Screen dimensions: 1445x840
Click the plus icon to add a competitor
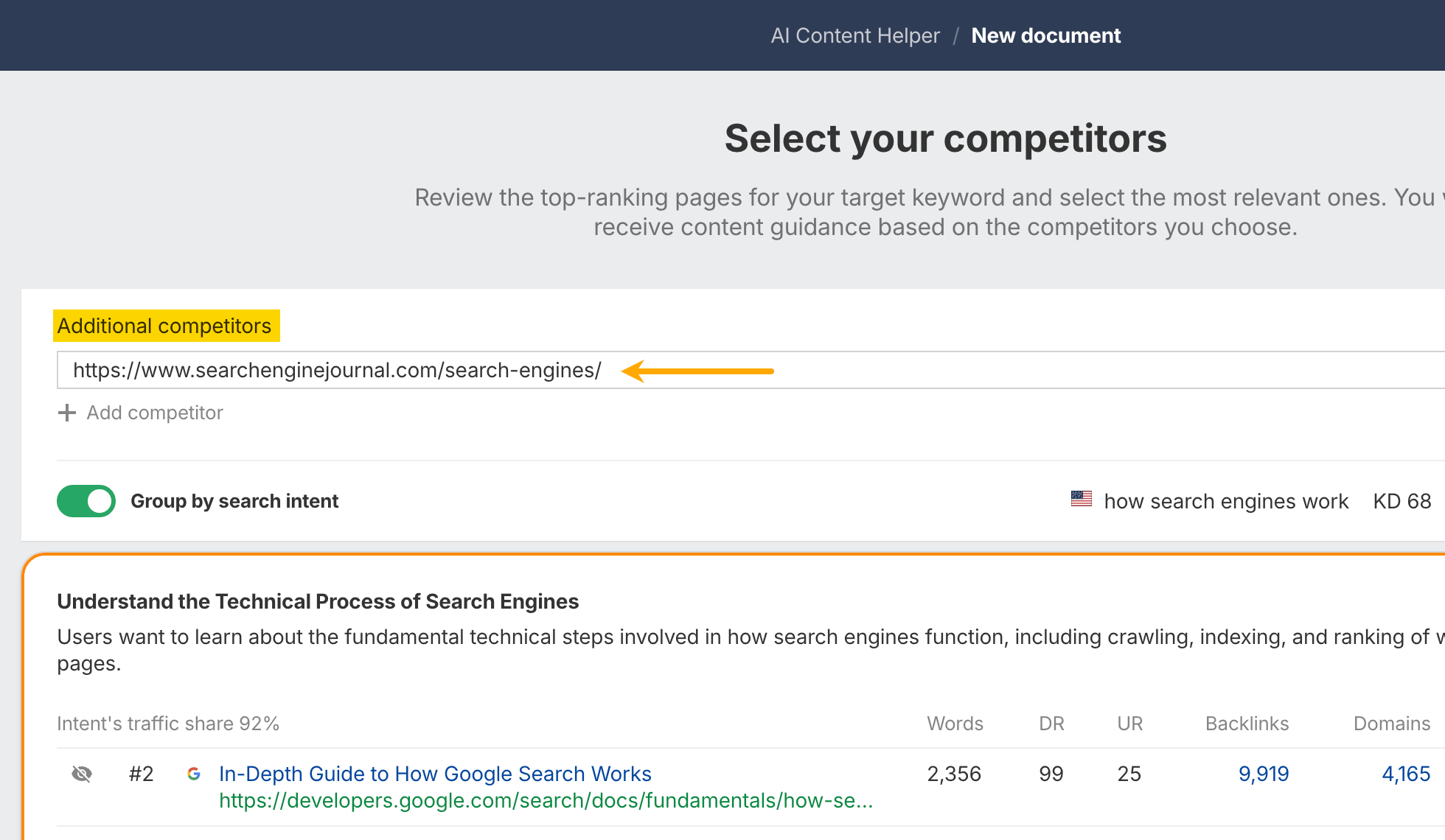(66, 413)
